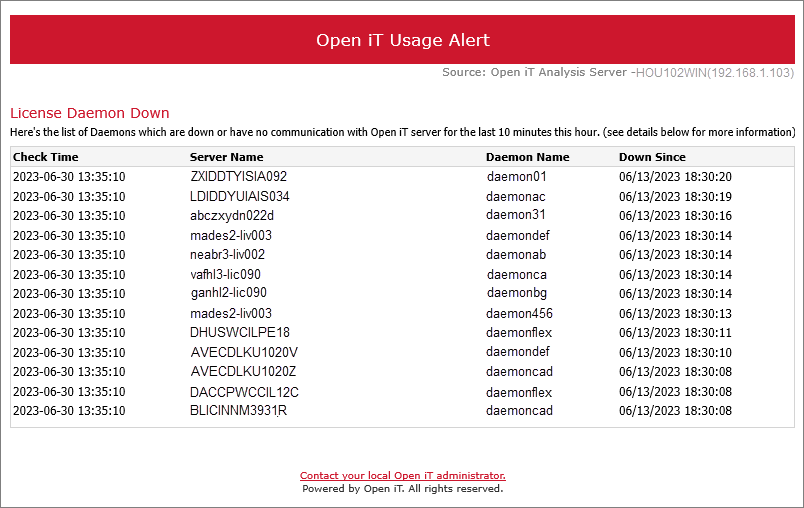Click the Powered by Open iT footer text
This screenshot has width=804, height=508.
tap(403, 489)
